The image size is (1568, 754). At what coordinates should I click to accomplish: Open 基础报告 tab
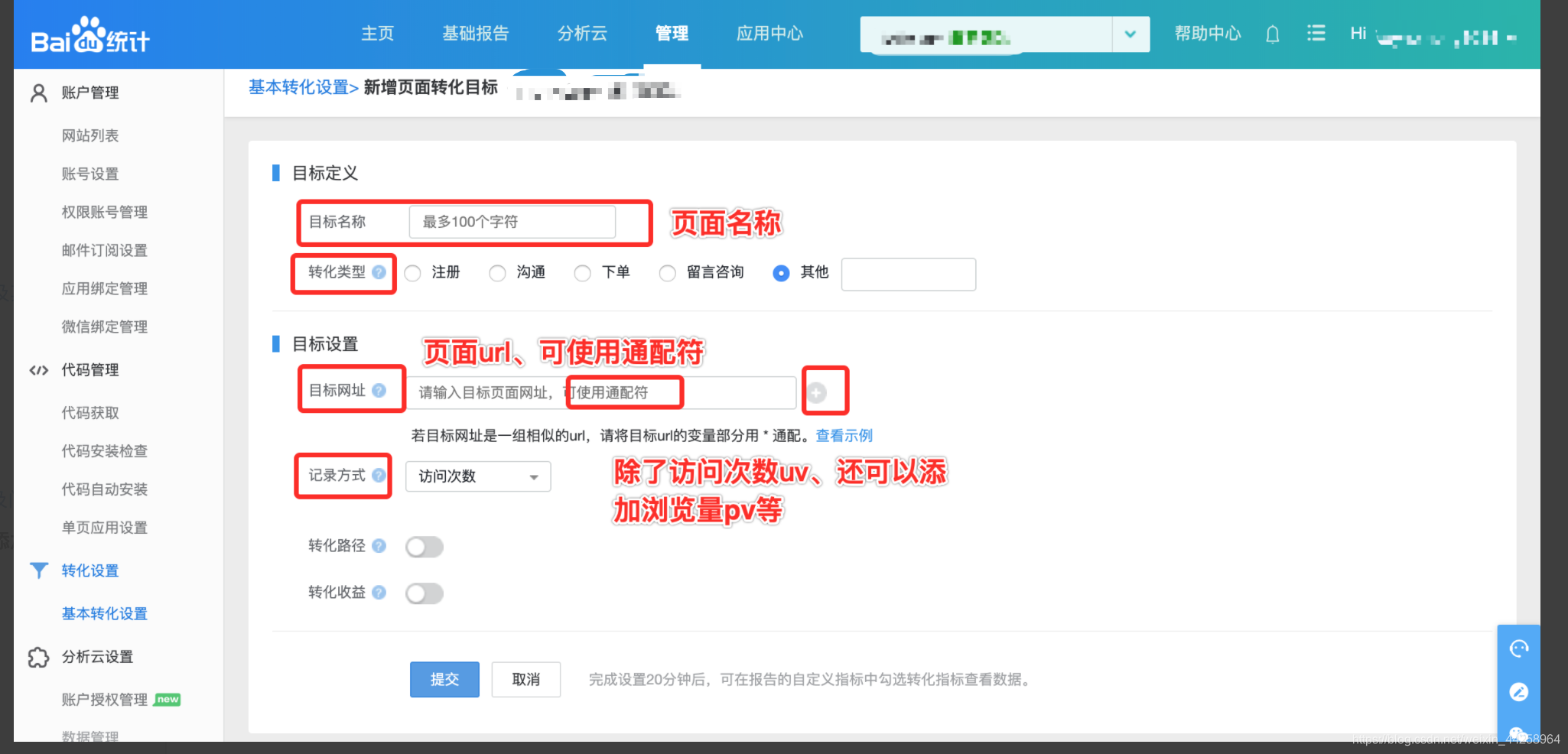coord(476,34)
